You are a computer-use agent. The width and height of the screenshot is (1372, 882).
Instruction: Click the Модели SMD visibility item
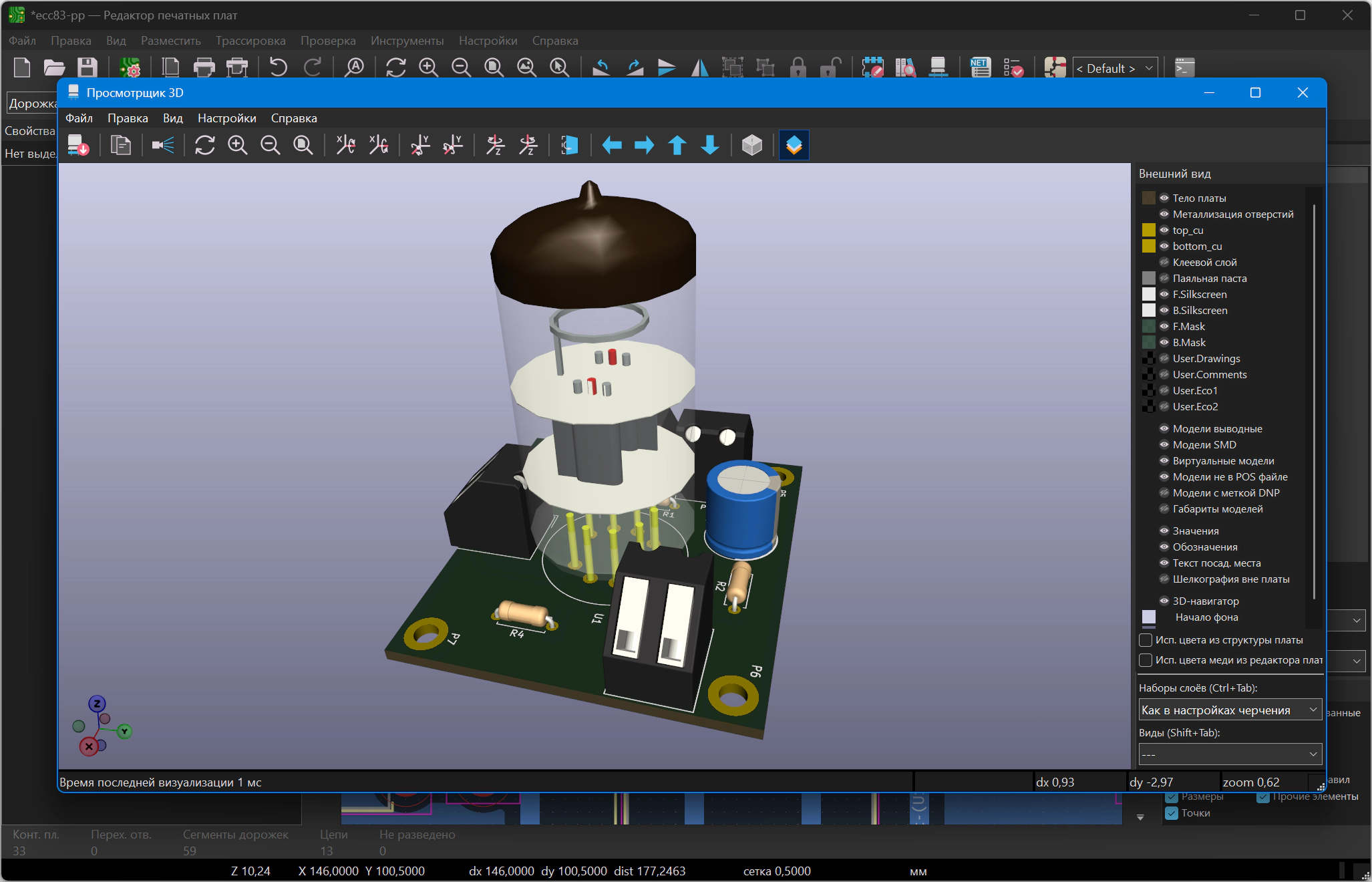pyautogui.click(x=1204, y=444)
